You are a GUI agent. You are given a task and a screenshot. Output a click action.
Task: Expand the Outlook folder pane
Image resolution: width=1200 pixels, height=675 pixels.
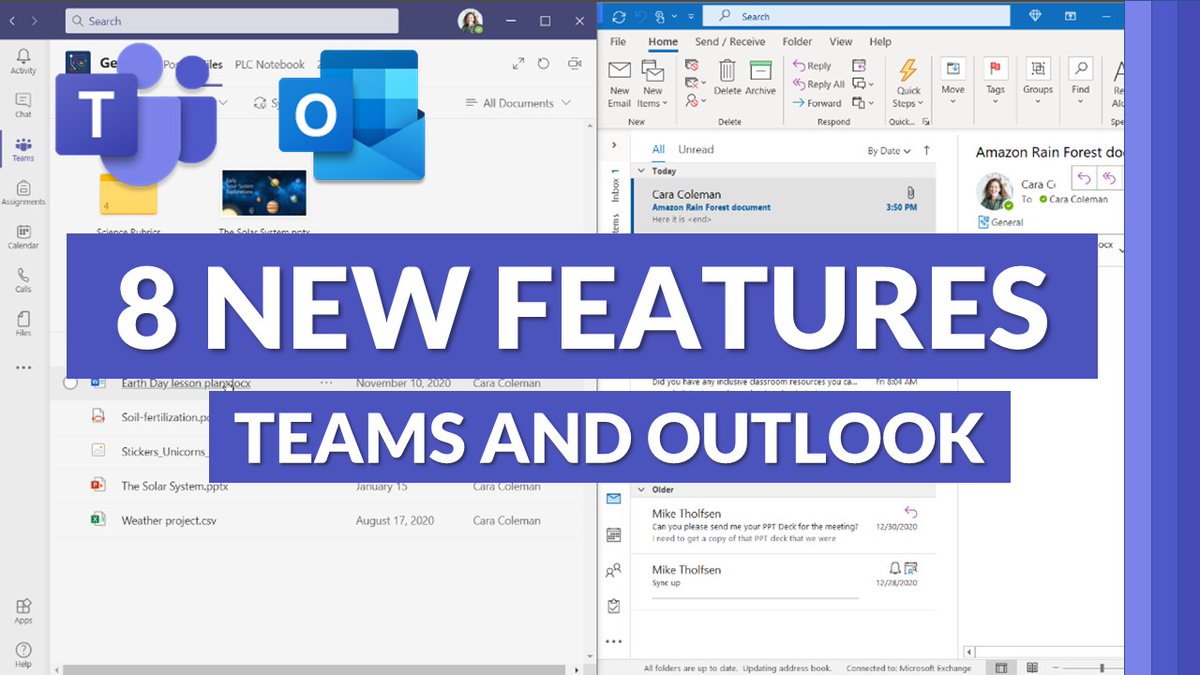[x=614, y=144]
